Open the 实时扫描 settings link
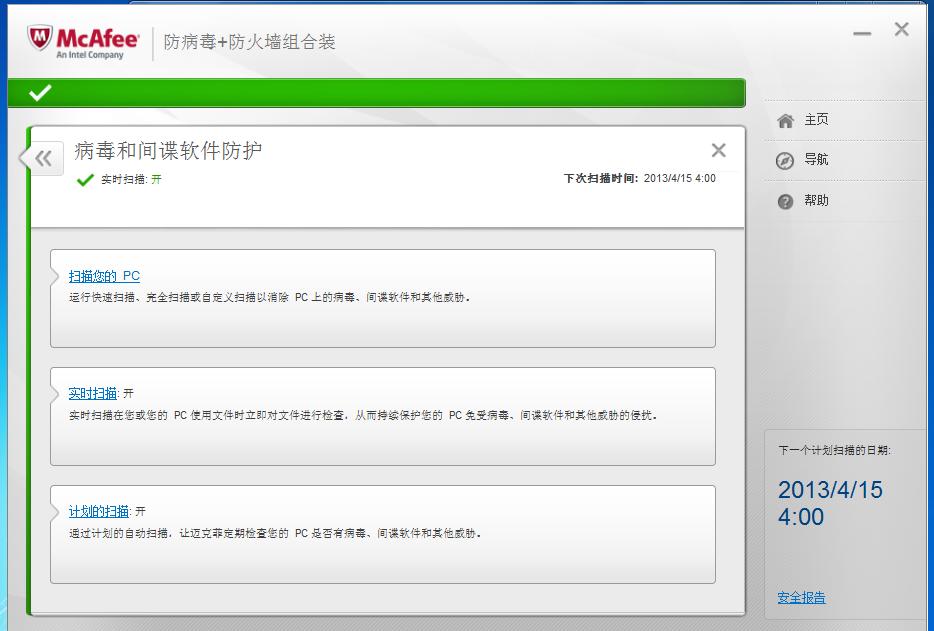 coord(93,393)
